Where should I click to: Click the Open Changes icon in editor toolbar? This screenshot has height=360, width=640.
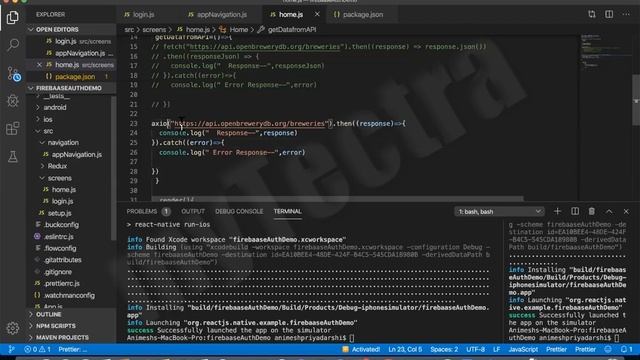point(592,14)
